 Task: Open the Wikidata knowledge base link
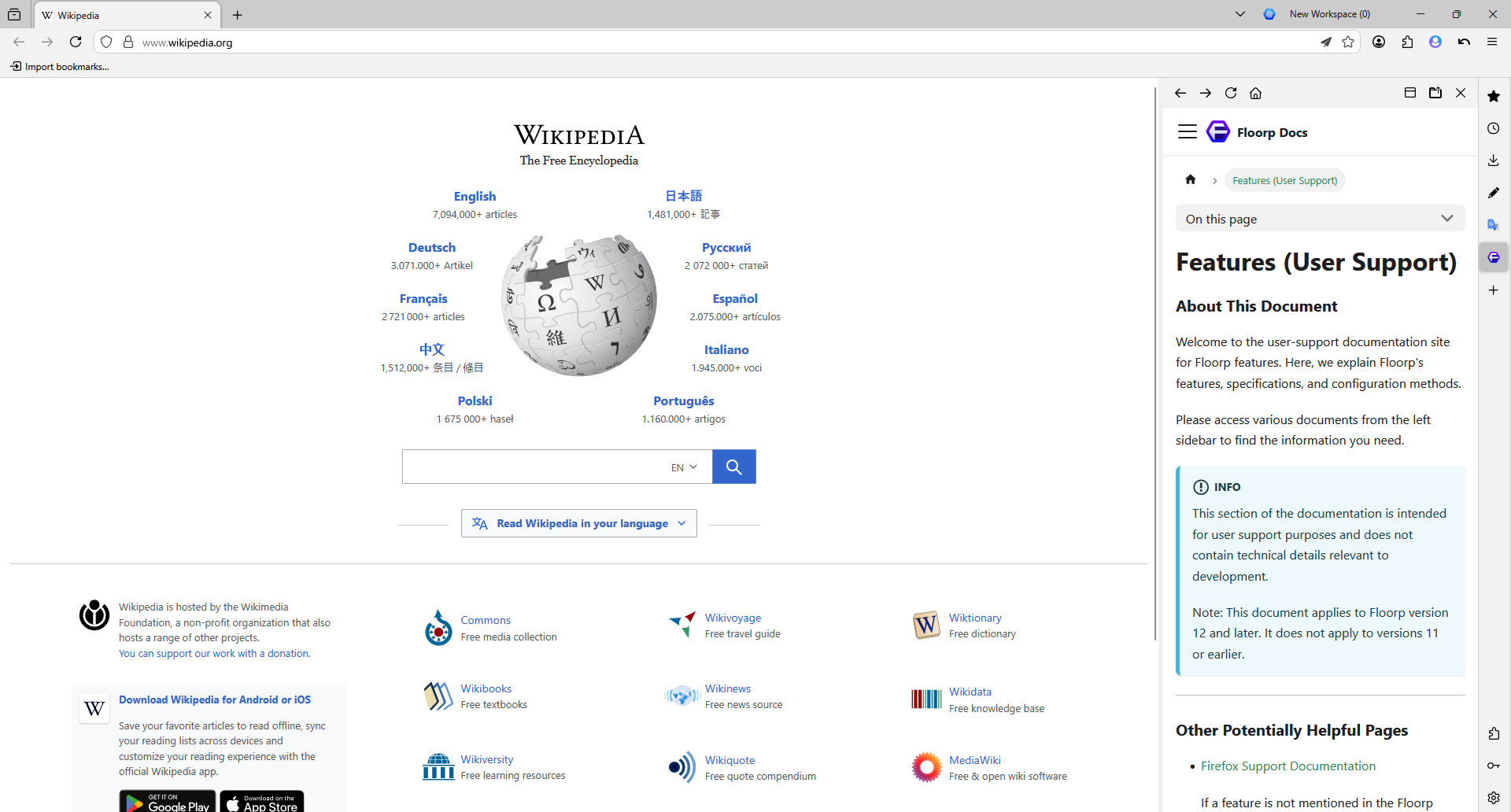coord(970,692)
